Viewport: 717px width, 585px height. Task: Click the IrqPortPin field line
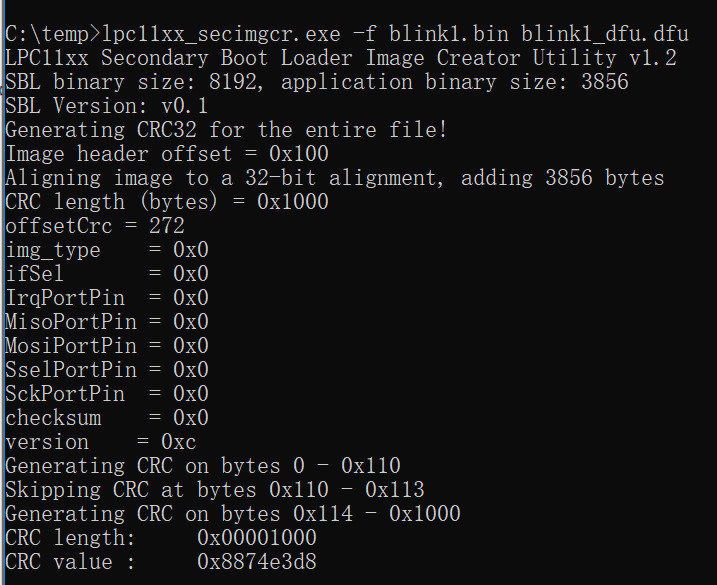(106, 298)
